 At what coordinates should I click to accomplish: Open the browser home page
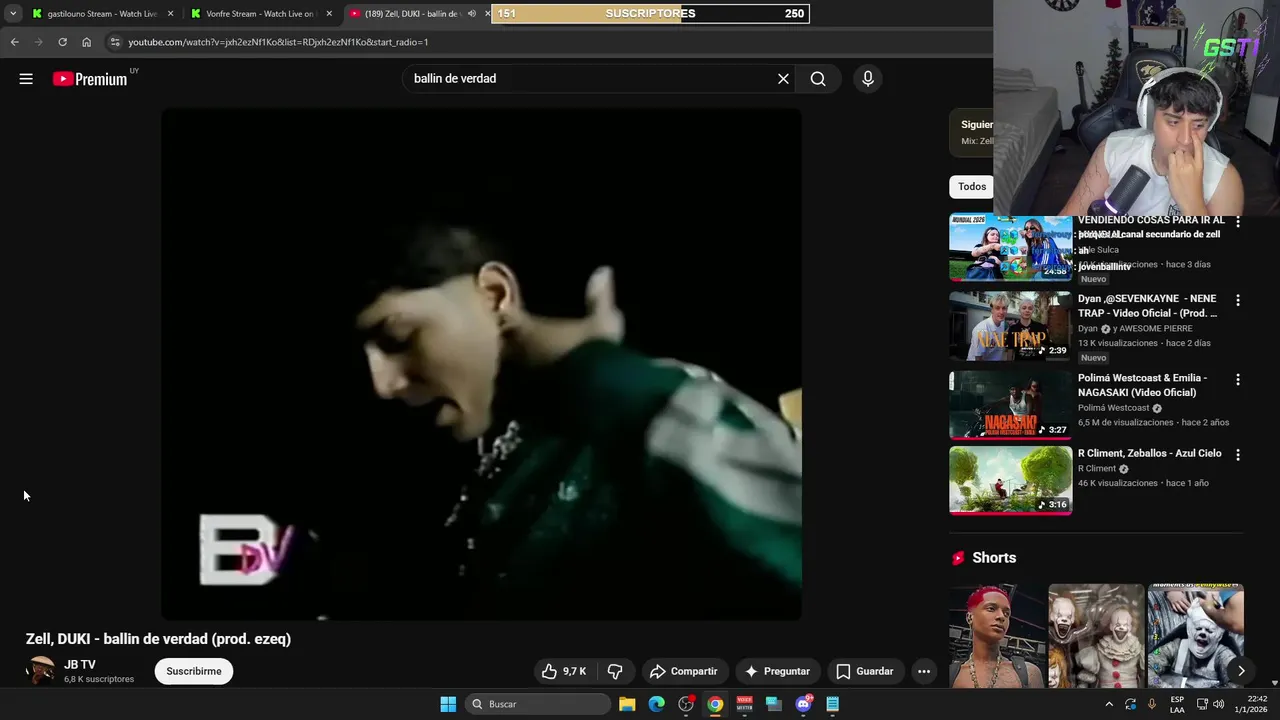pos(87,42)
